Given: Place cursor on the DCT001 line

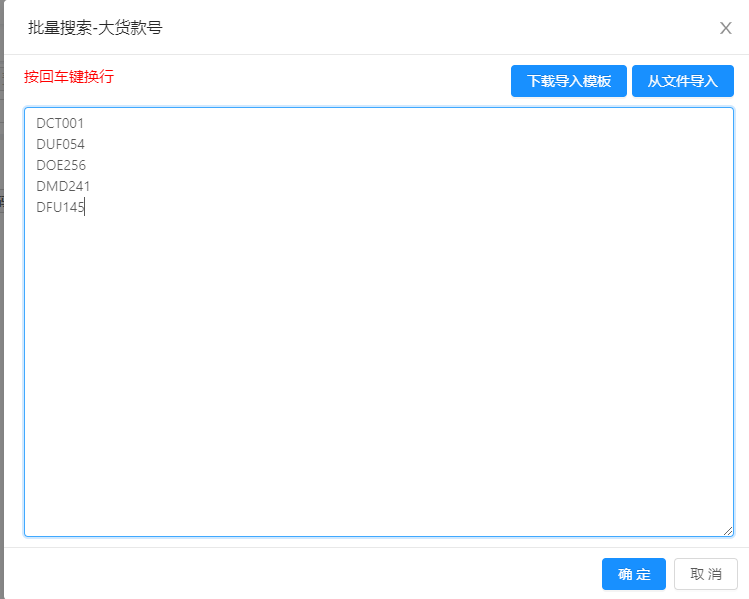Looking at the screenshot, I should pos(60,123).
